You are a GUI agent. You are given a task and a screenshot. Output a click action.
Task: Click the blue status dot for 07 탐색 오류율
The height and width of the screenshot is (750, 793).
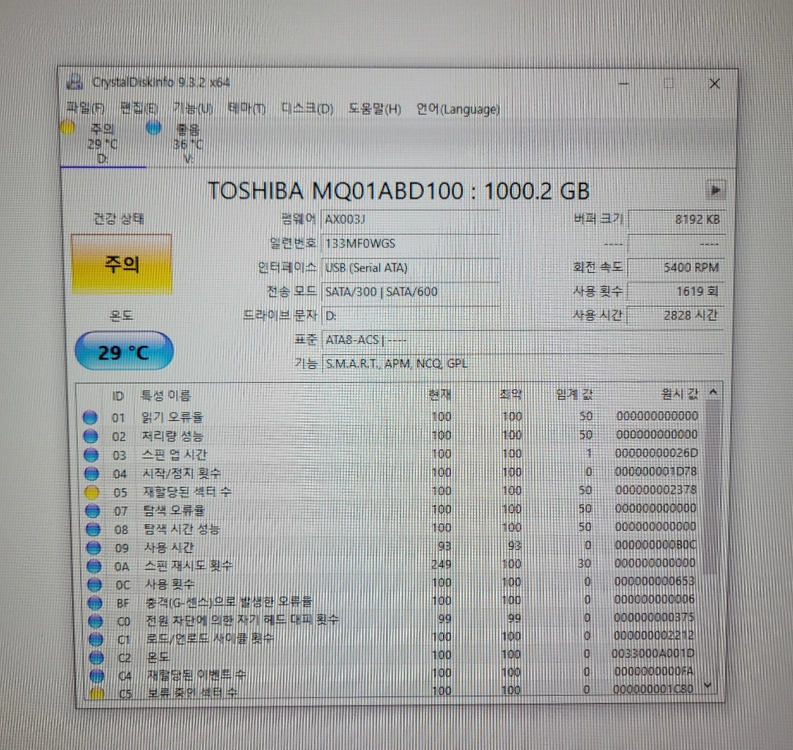[92, 510]
